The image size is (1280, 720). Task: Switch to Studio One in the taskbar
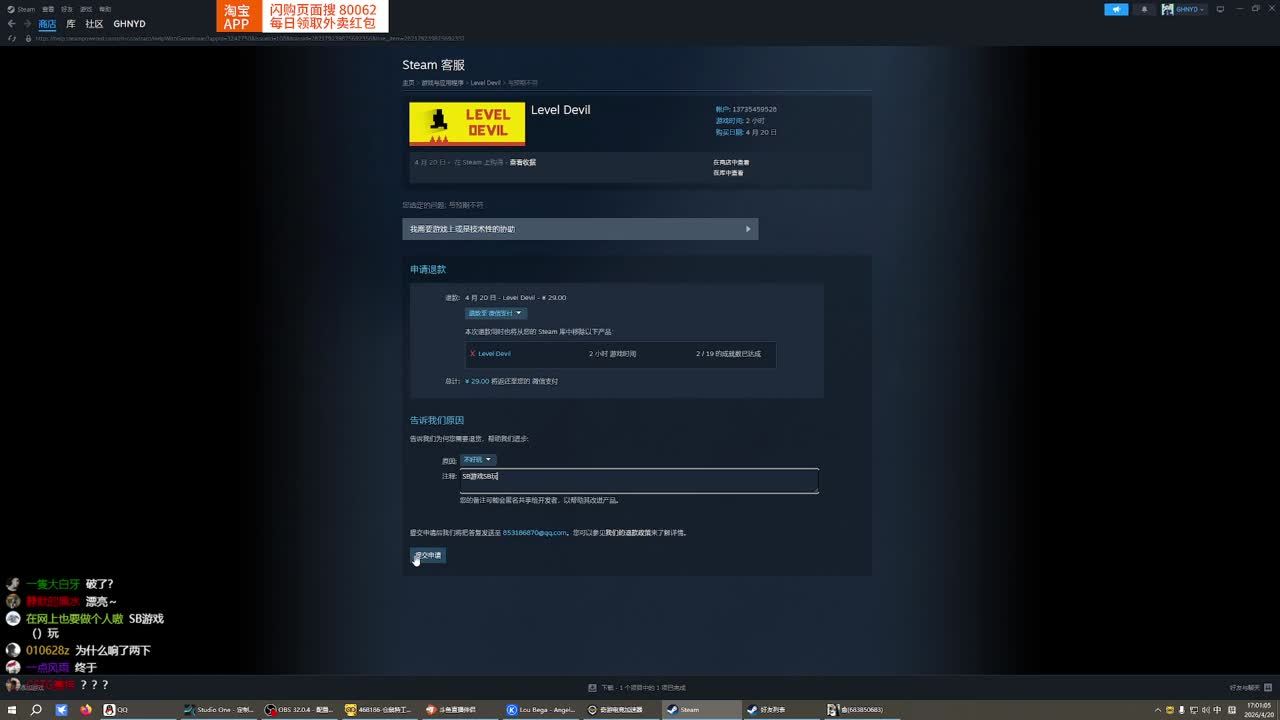[x=219, y=710]
